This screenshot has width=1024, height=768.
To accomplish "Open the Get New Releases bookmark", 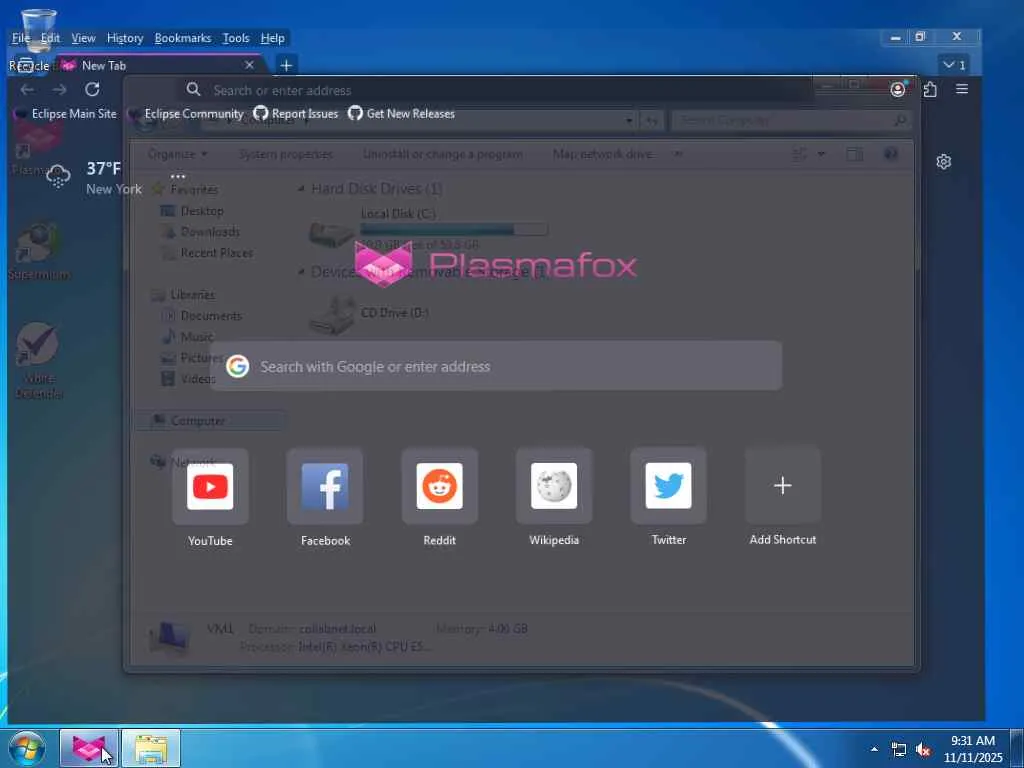I will pyautogui.click(x=401, y=114).
